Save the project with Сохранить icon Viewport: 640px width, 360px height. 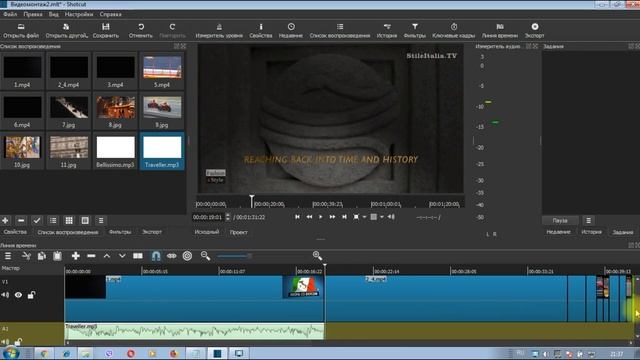(106, 31)
